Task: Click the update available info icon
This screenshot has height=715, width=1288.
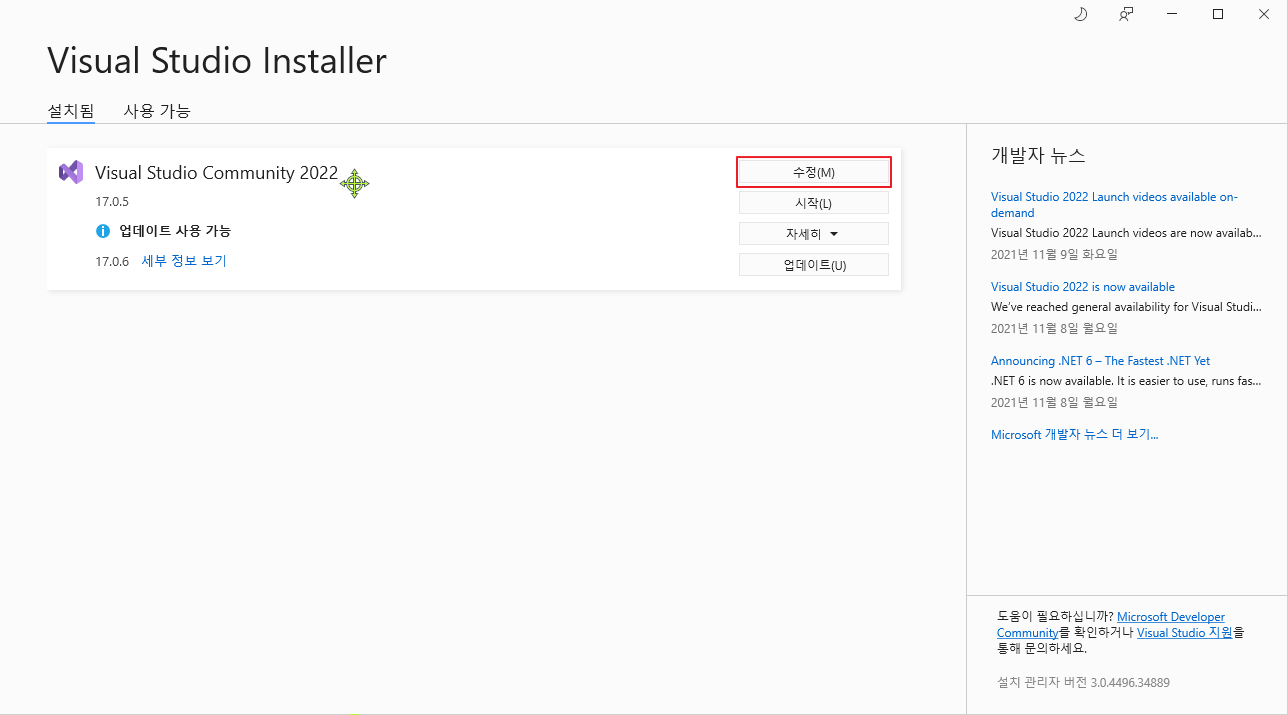Action: pyautogui.click(x=102, y=231)
